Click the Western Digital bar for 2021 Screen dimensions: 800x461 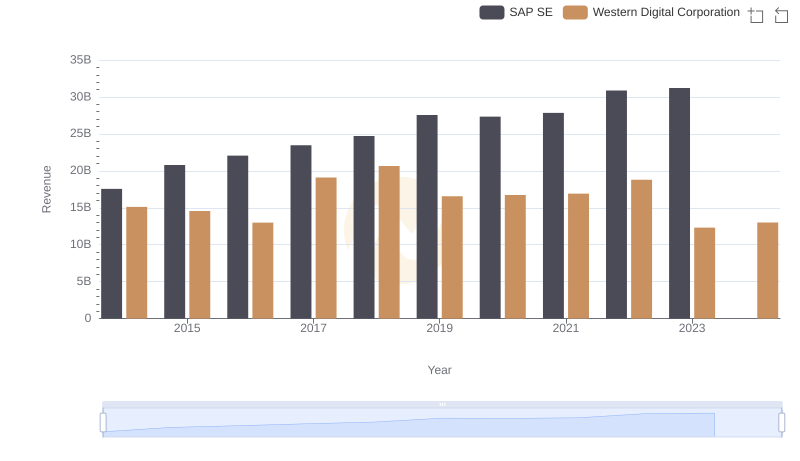[x=579, y=256]
